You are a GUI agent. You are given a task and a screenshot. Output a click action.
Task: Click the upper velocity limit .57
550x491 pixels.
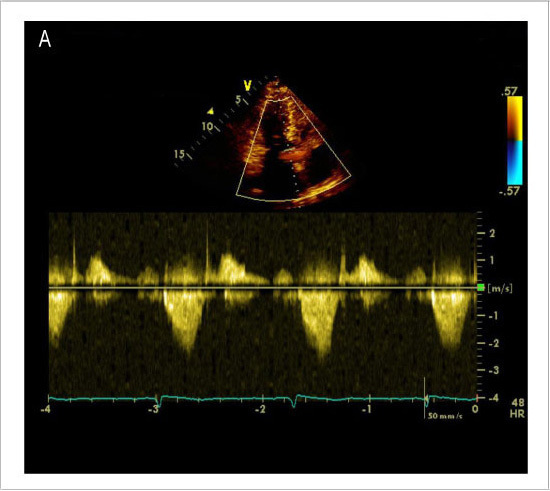[x=510, y=91]
